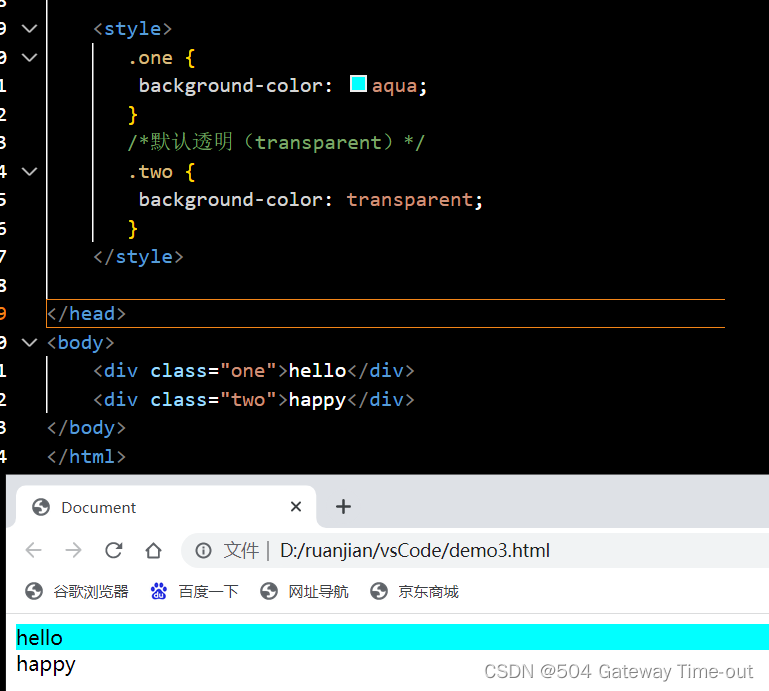Open the browser home page
Viewport: 769px width, 691px height.
tap(154, 550)
